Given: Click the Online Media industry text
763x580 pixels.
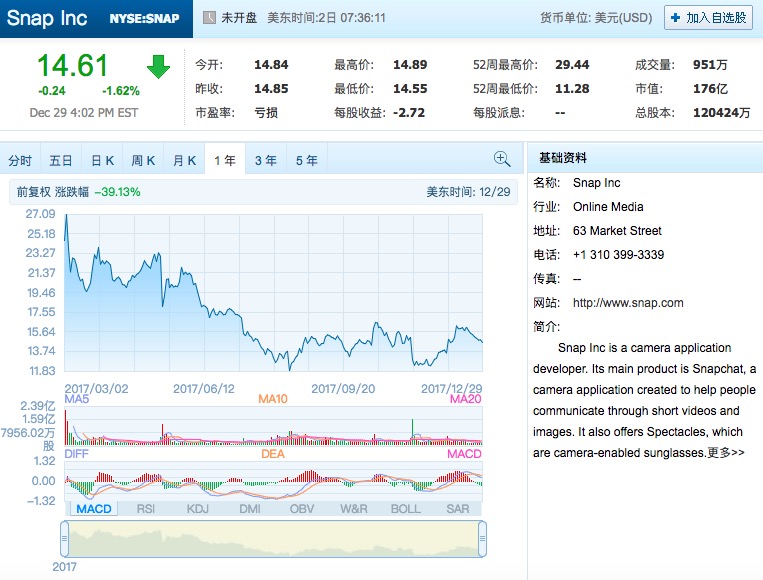Looking at the screenshot, I should click(608, 207).
